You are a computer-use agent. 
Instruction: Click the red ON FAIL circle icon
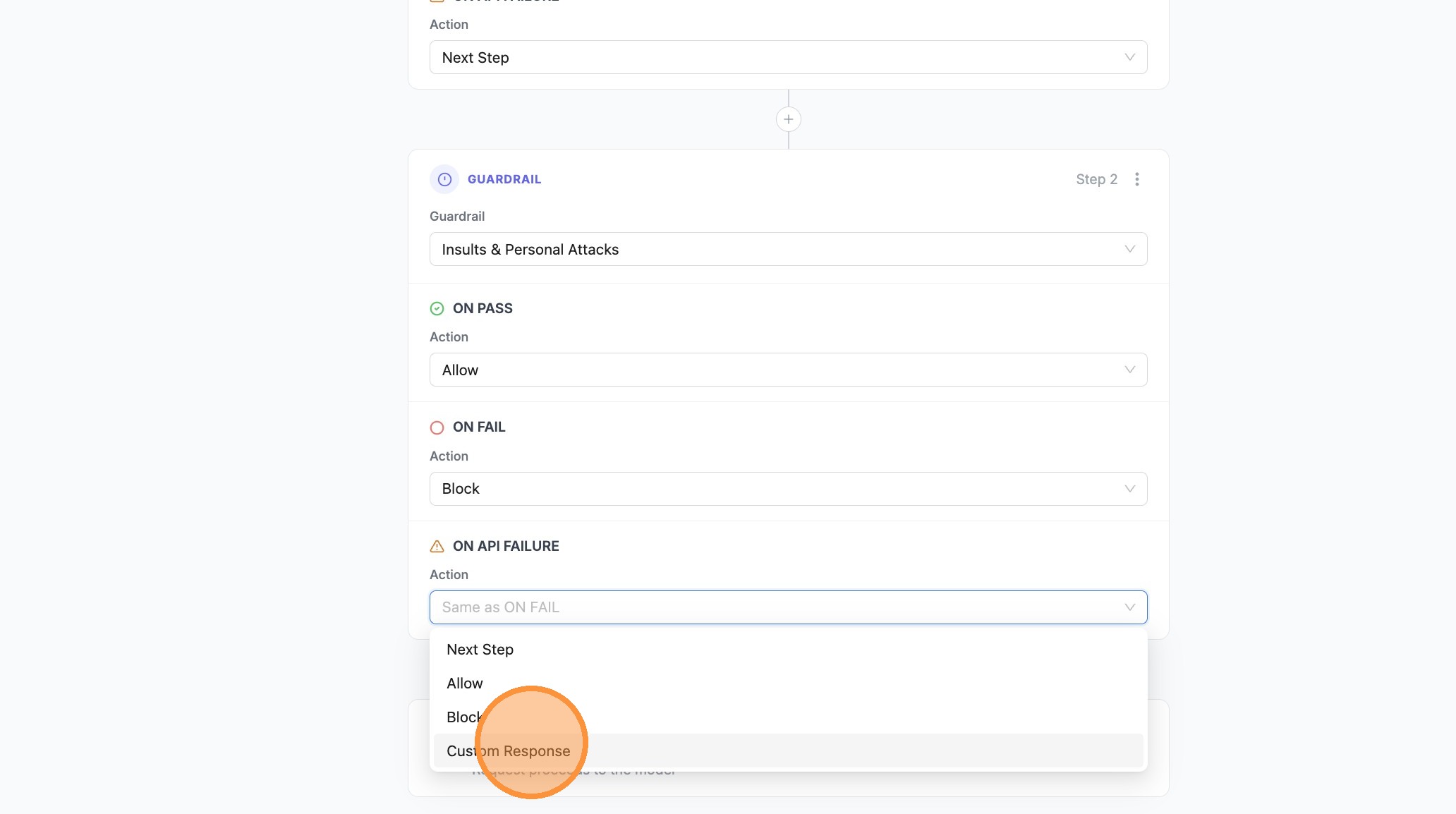pyautogui.click(x=437, y=427)
